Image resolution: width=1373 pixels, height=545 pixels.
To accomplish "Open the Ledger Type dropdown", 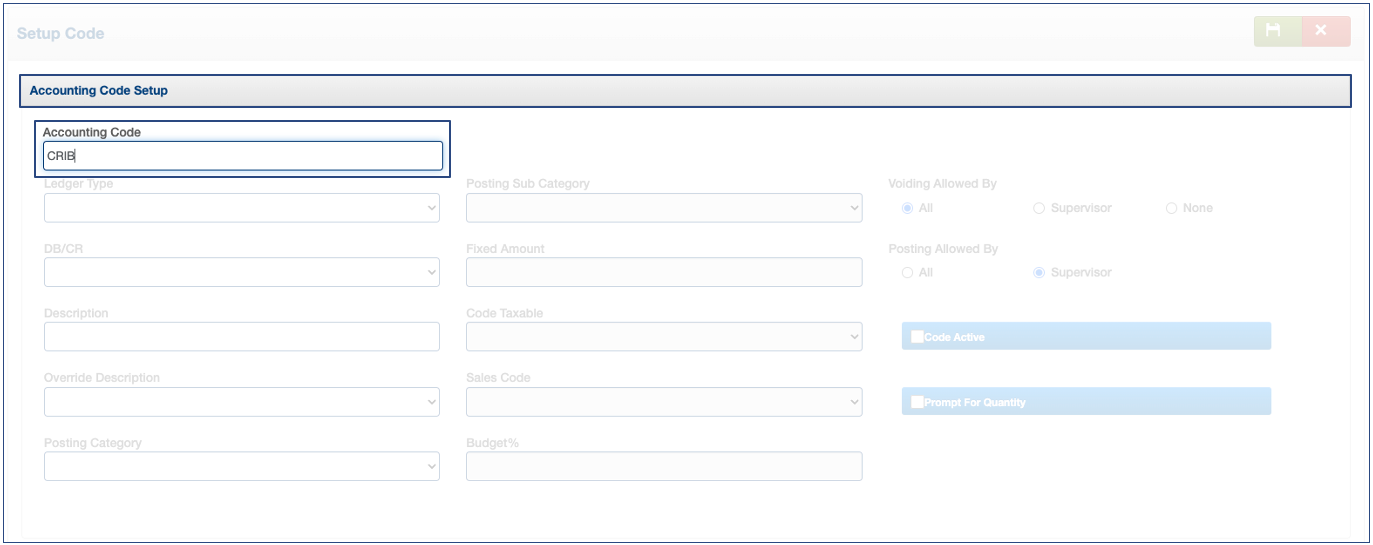I will click(241, 208).
